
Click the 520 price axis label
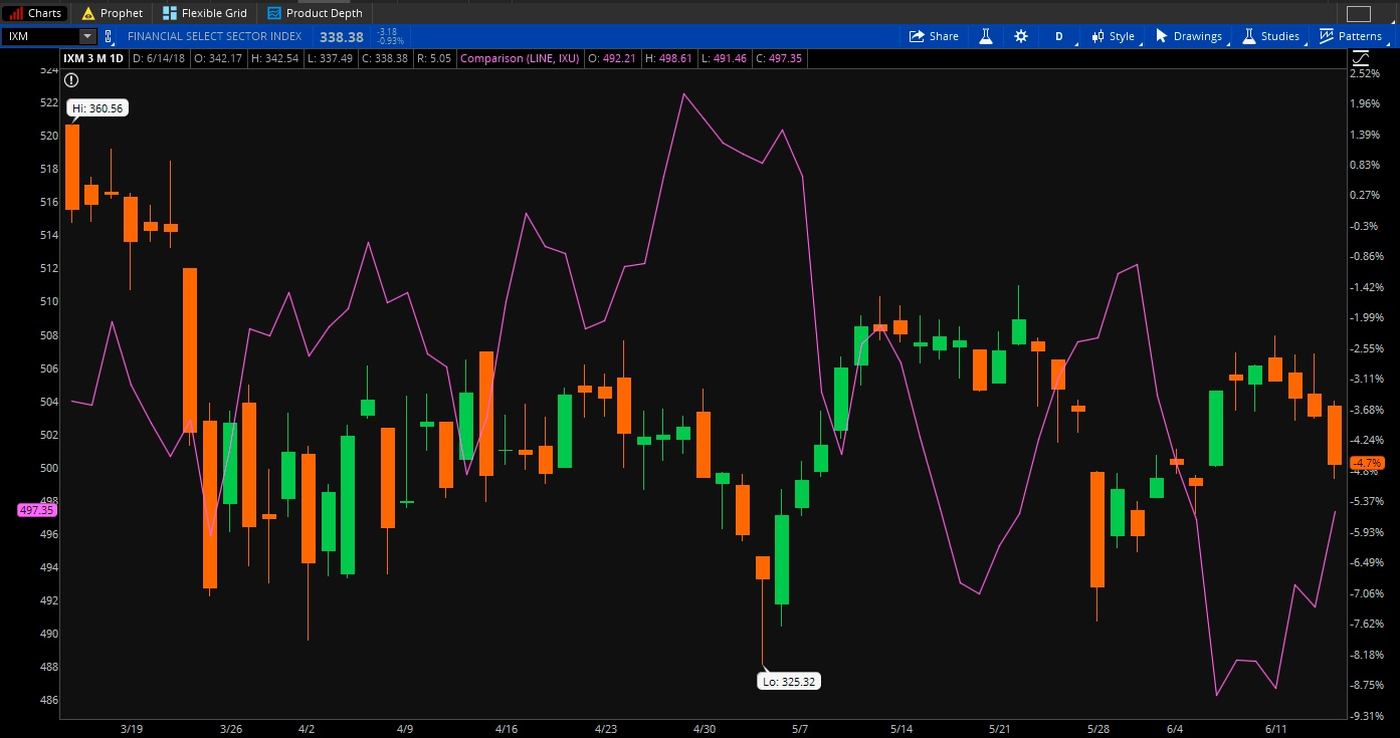point(49,135)
